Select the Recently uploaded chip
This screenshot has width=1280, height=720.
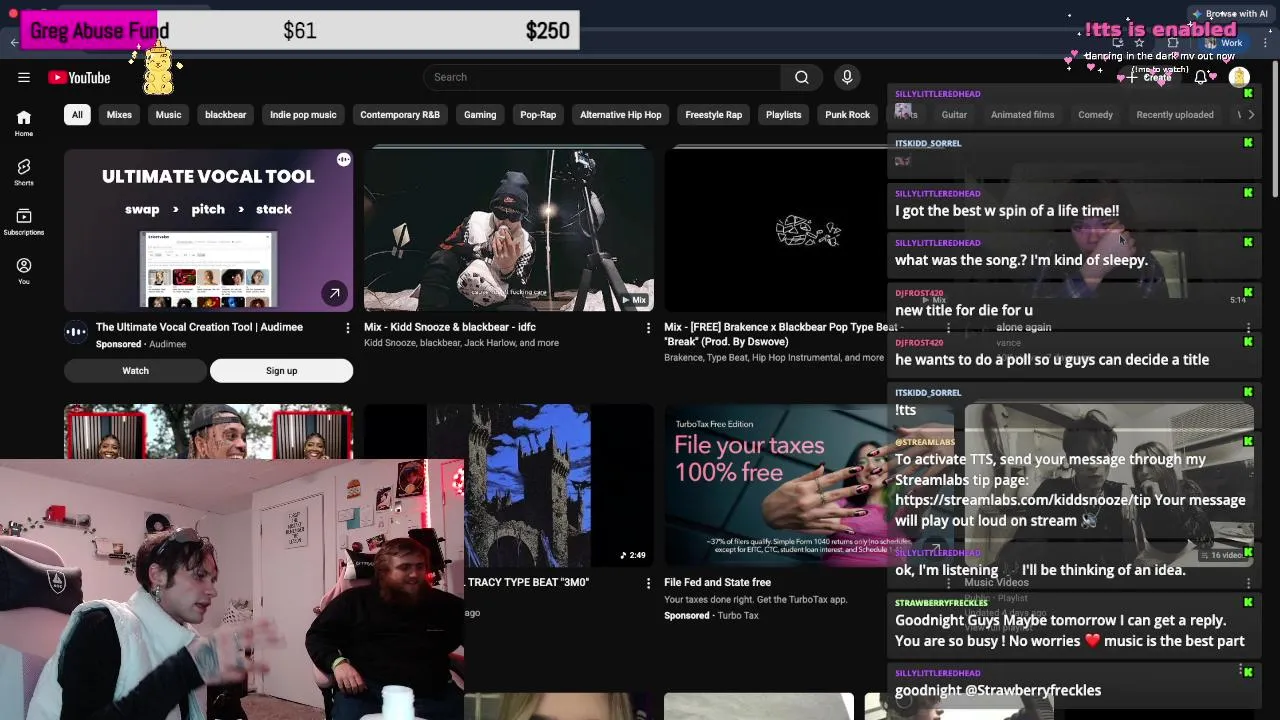(x=1175, y=115)
